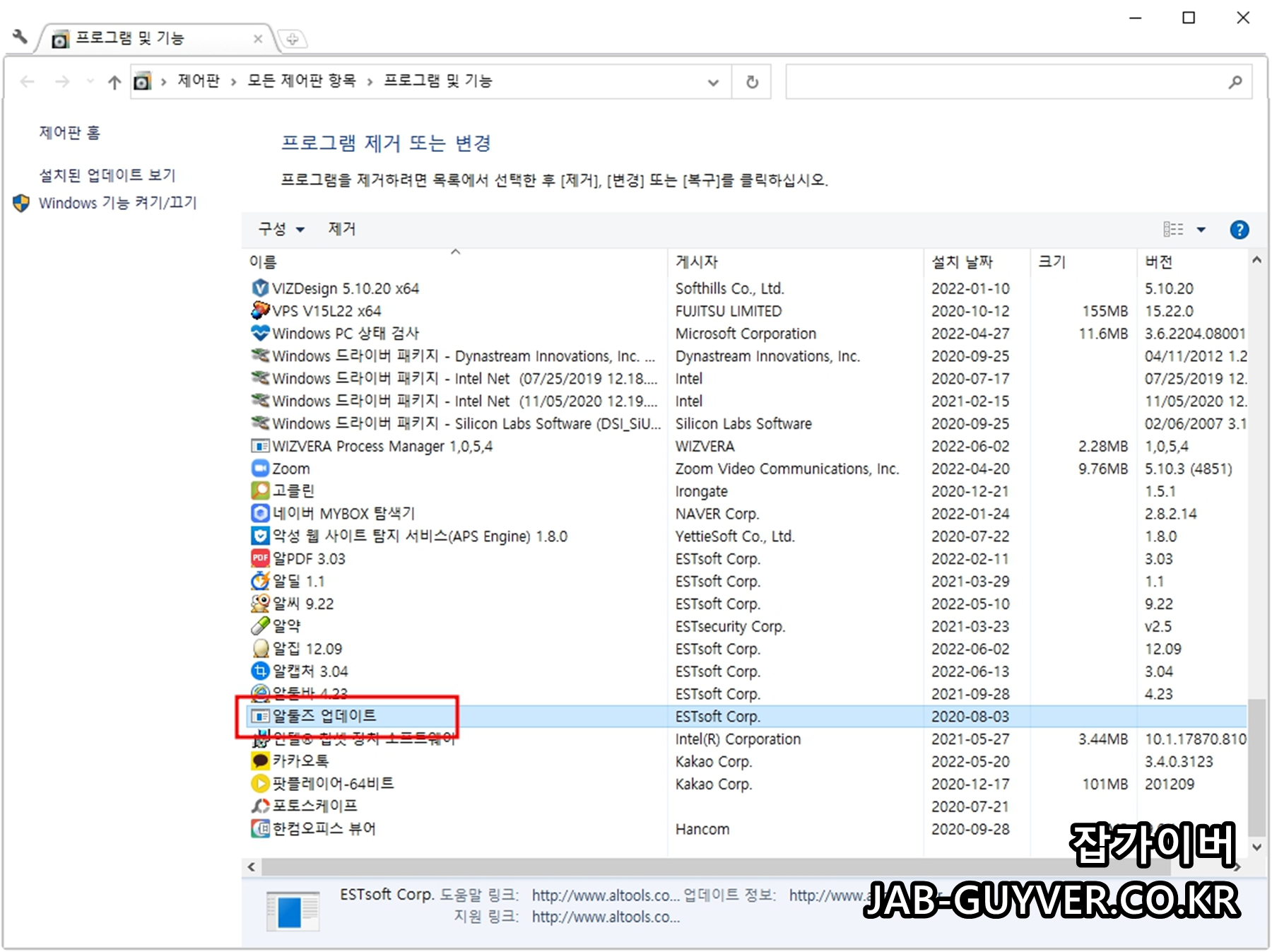Screen dimensions: 1272x952
Task: Select the Intel Net (07/25/2019 12.18 driver row
Action: click(x=745, y=378)
